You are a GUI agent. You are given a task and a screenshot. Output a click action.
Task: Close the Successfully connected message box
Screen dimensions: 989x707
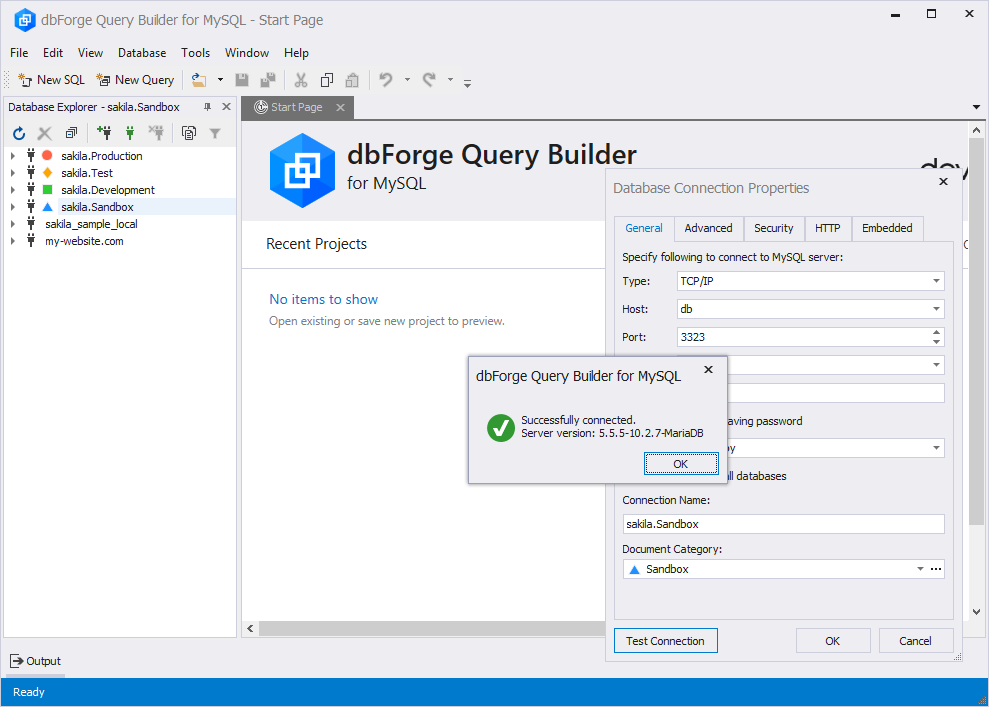tap(708, 370)
